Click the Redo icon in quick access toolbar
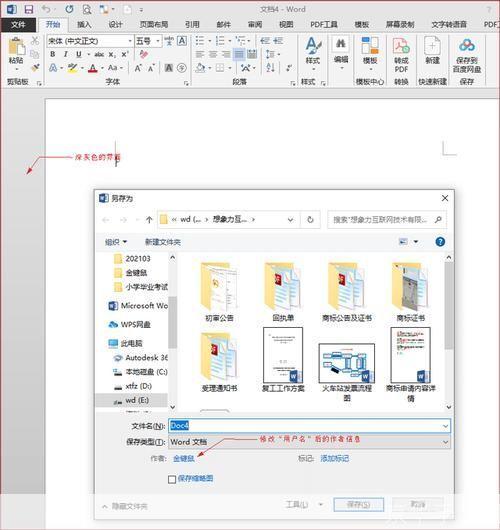Screen dimensions: 500x530 pyautogui.click(x=69, y=9)
